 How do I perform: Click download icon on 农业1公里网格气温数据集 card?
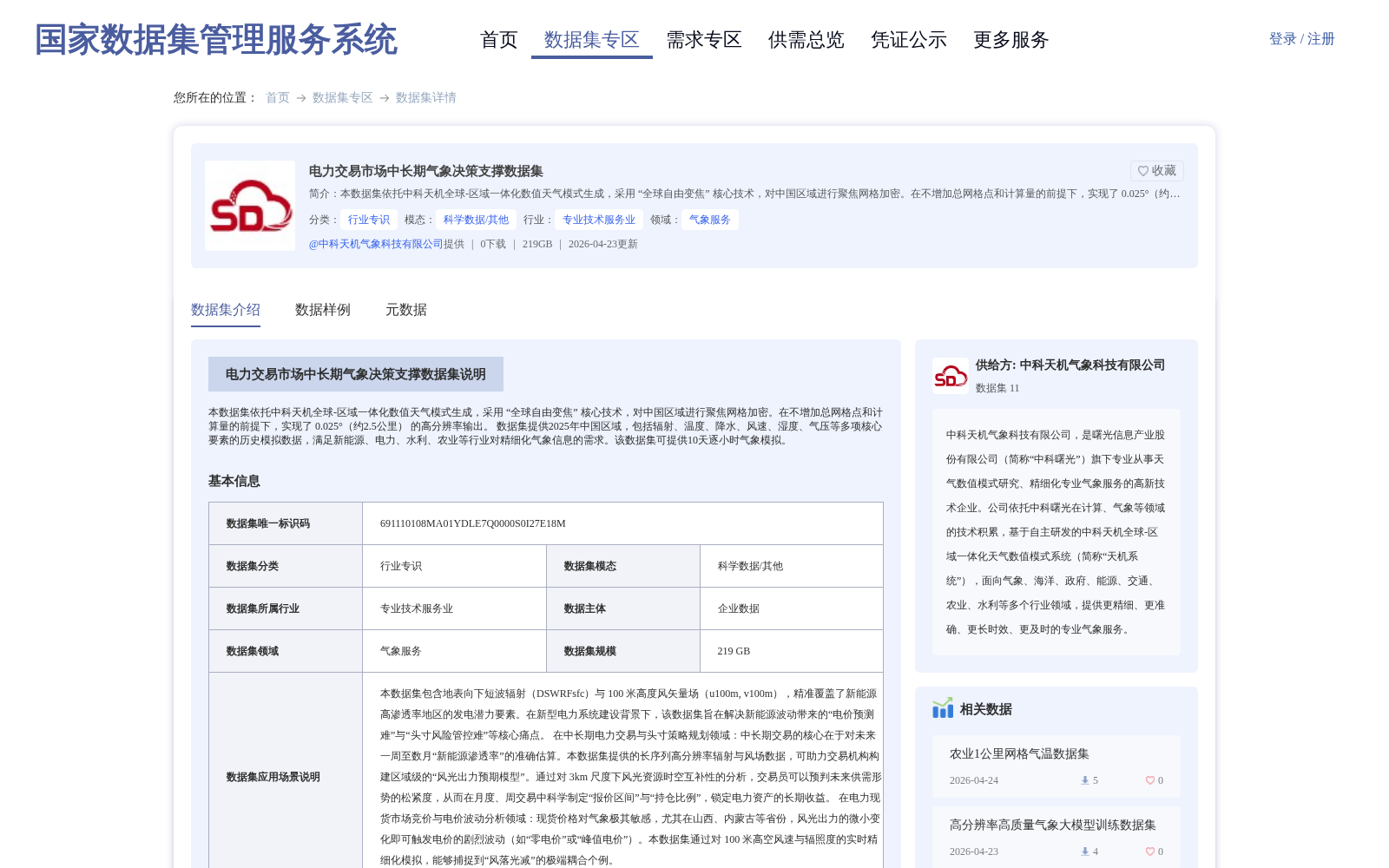[x=1084, y=780]
